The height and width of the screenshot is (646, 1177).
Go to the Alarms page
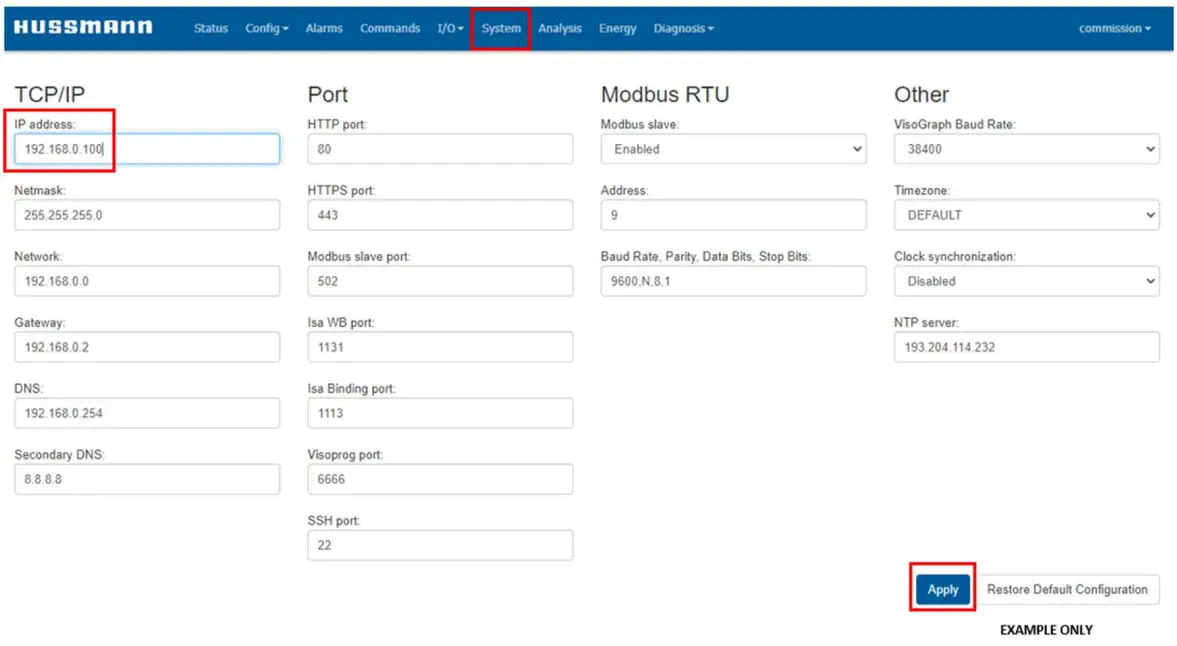(x=324, y=29)
